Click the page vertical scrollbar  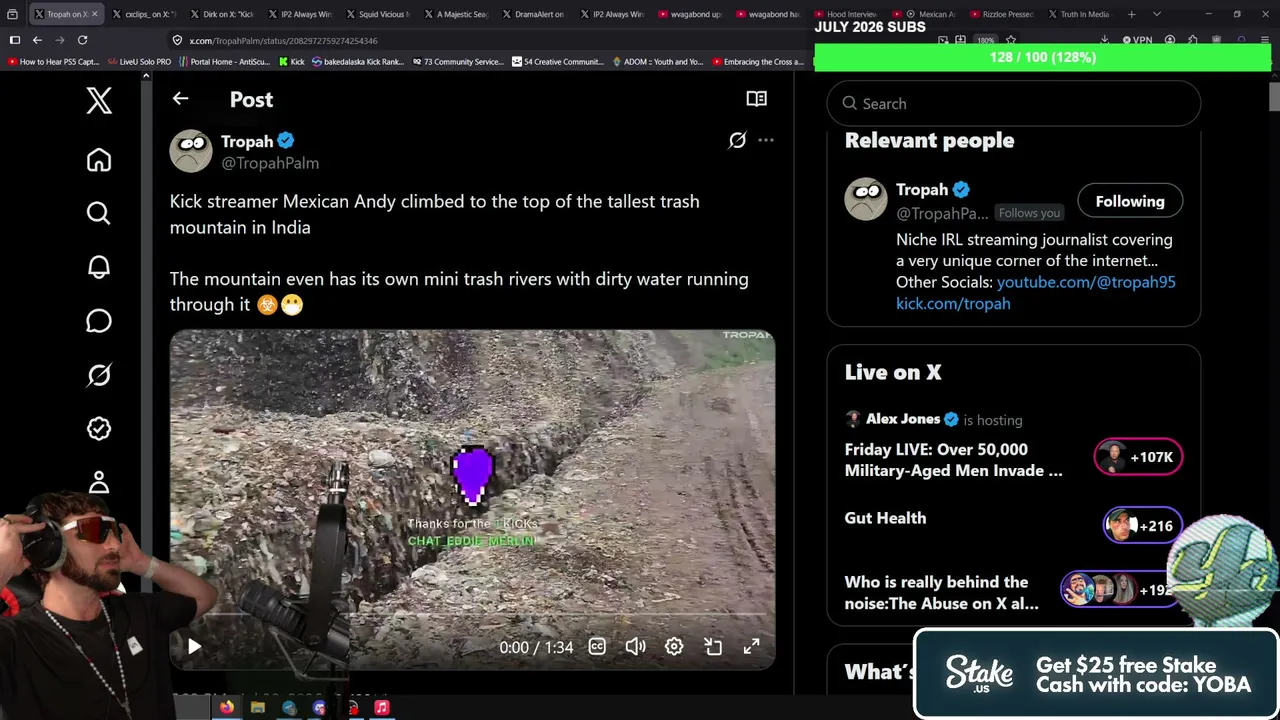click(x=1274, y=97)
